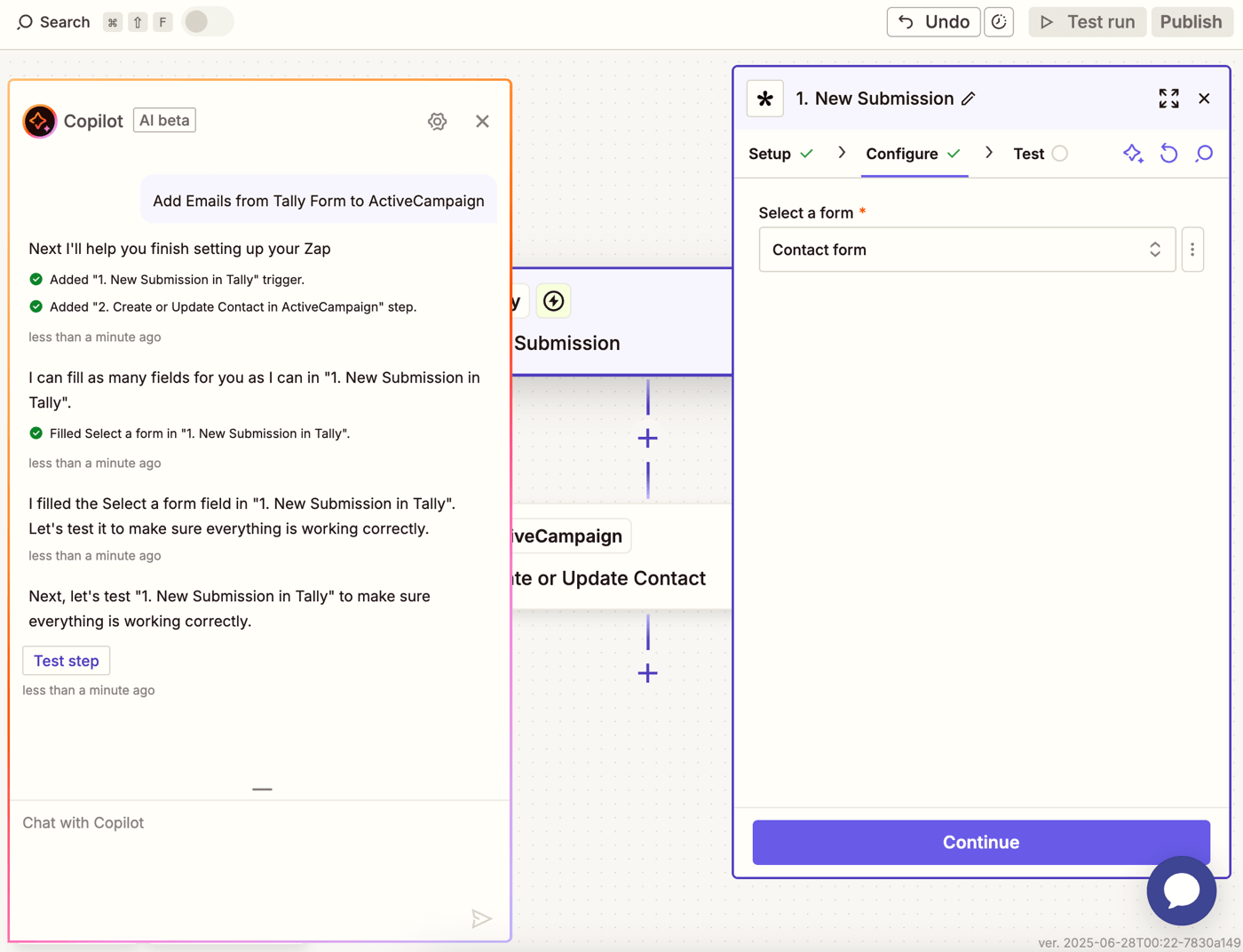Click the Copilot logo icon
The height and width of the screenshot is (952, 1243).
click(39, 121)
